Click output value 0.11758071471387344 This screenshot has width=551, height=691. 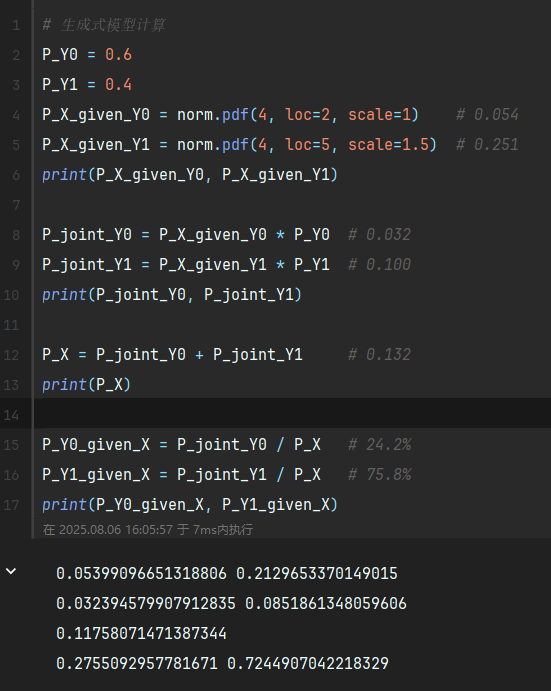(141, 633)
